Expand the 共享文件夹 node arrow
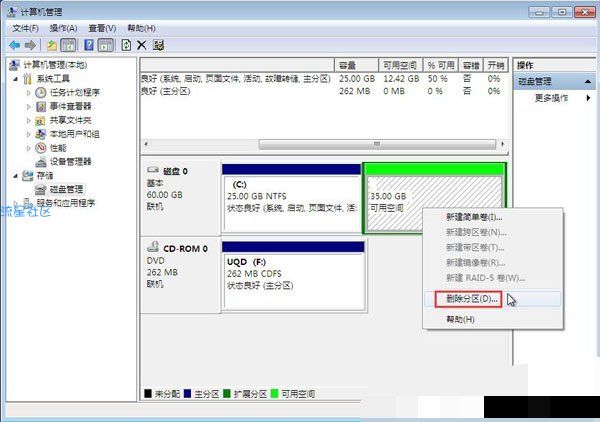This screenshot has width=600, height=422. 28,120
